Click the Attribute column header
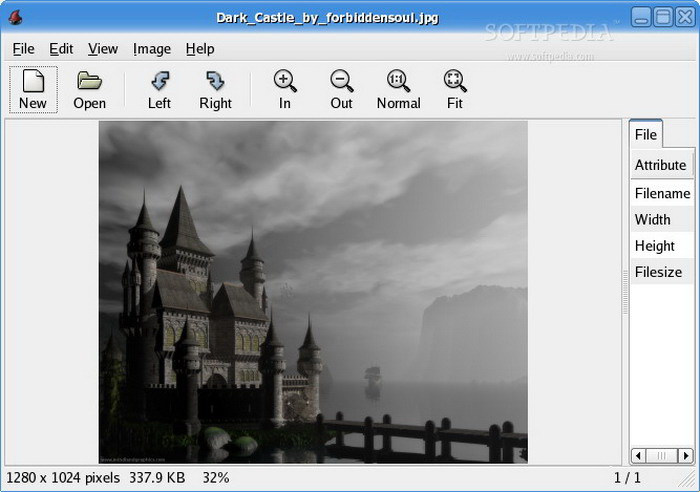This screenshot has width=700, height=492. (661, 165)
